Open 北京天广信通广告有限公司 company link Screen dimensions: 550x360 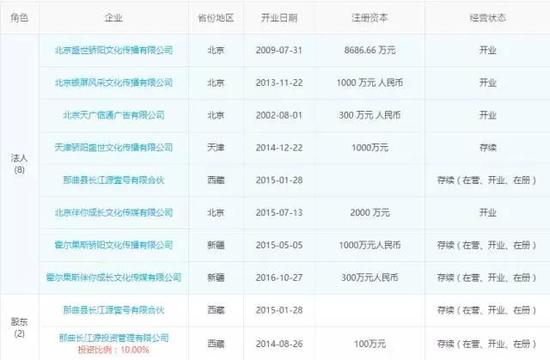point(114,115)
